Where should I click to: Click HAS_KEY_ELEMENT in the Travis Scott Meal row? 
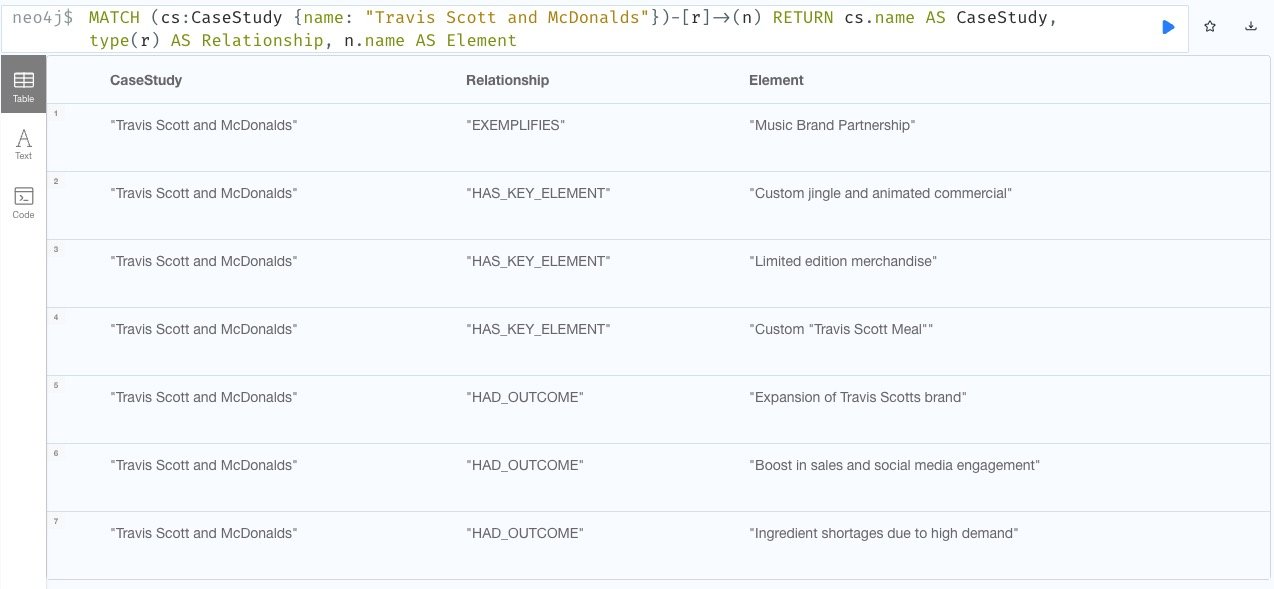538,329
